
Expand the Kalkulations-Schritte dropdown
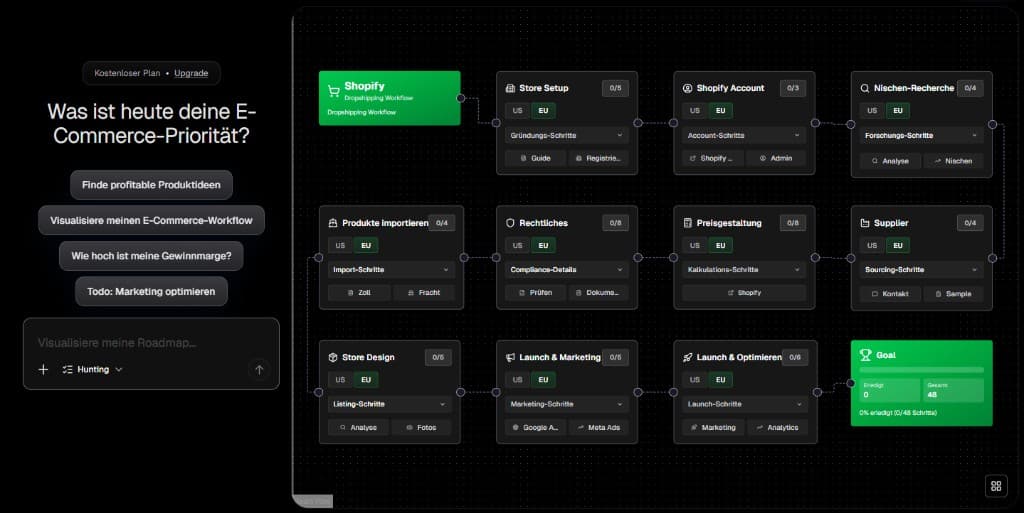click(744, 270)
